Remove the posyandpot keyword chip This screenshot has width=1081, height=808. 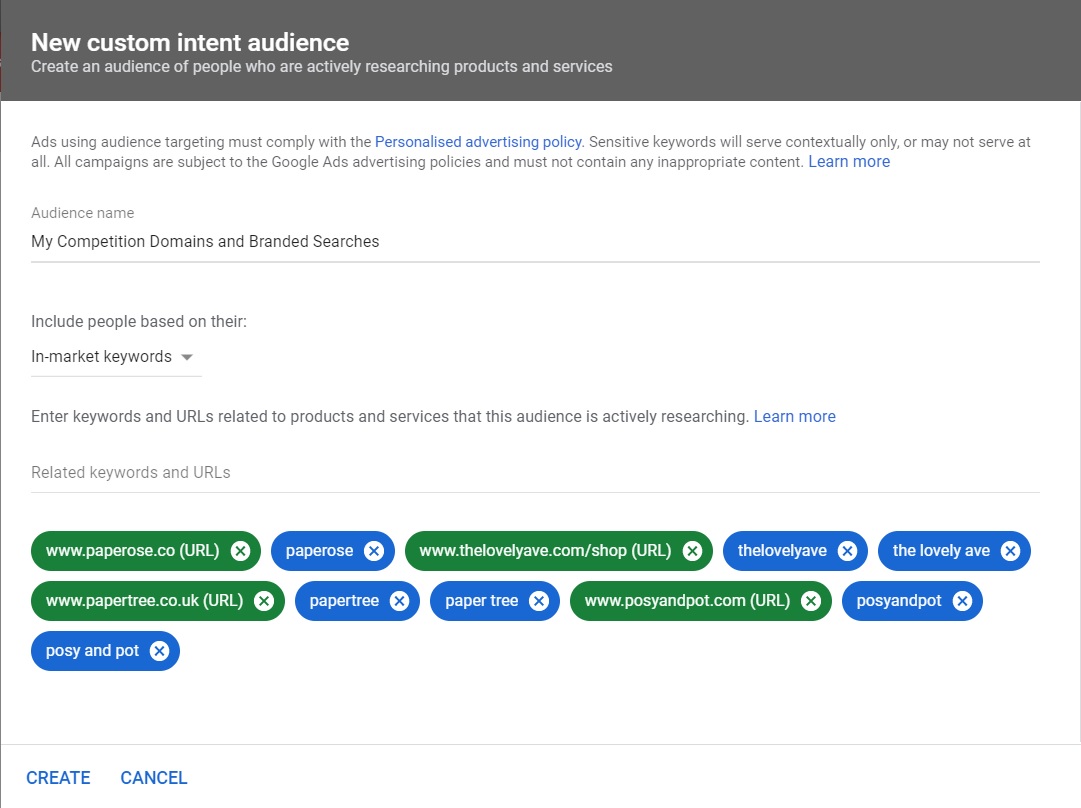click(962, 601)
